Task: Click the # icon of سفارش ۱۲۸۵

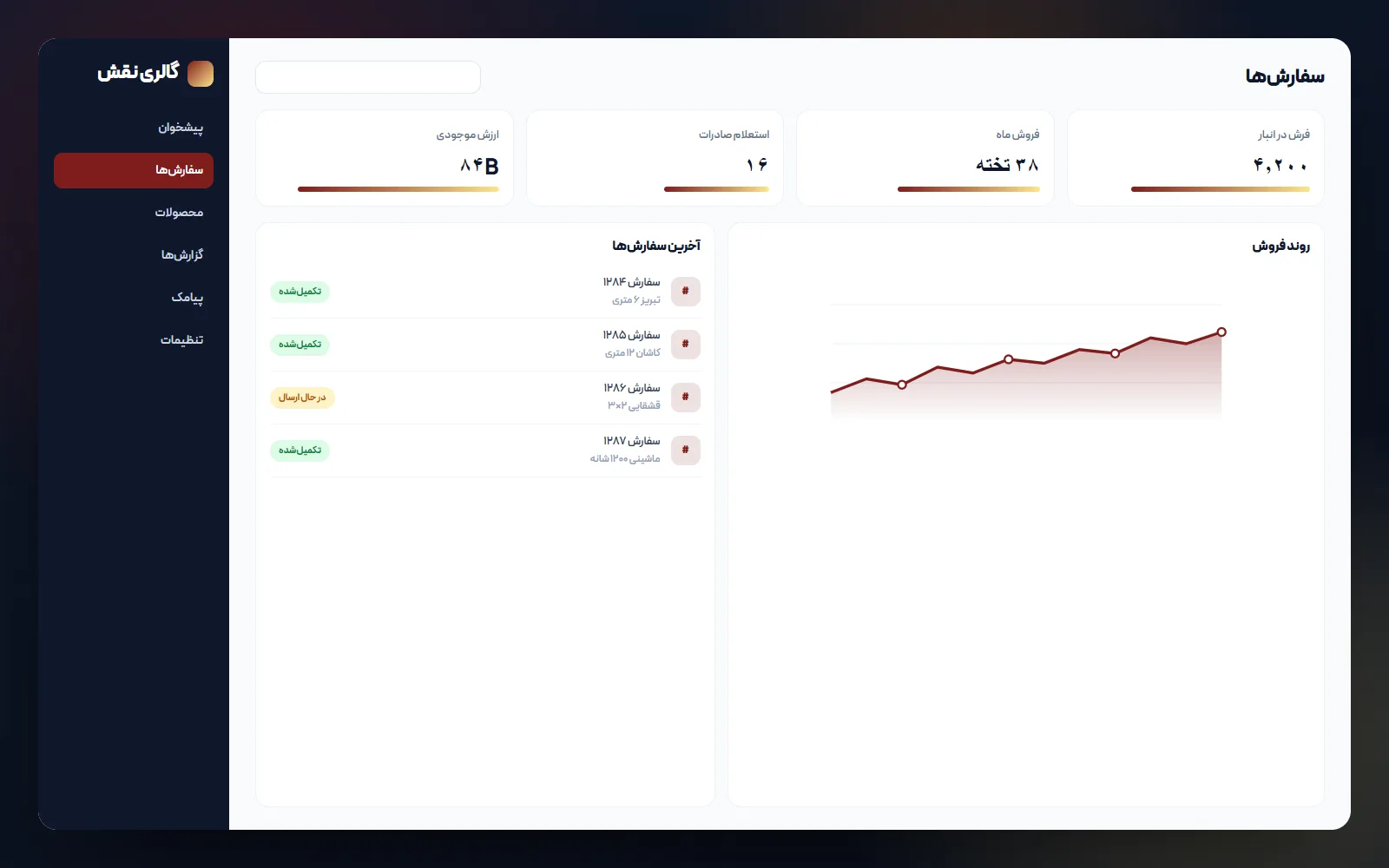Action: [686, 345]
